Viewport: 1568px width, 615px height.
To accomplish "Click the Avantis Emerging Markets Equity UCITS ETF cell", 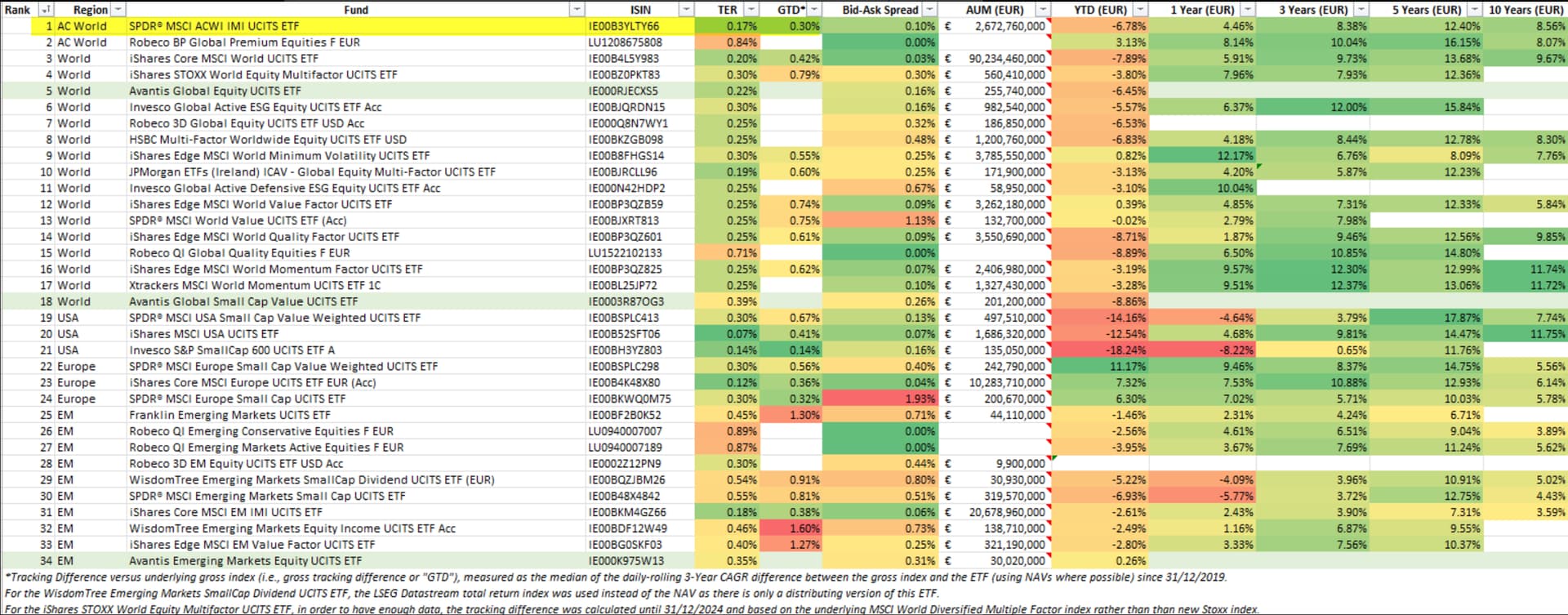I will [356, 561].
